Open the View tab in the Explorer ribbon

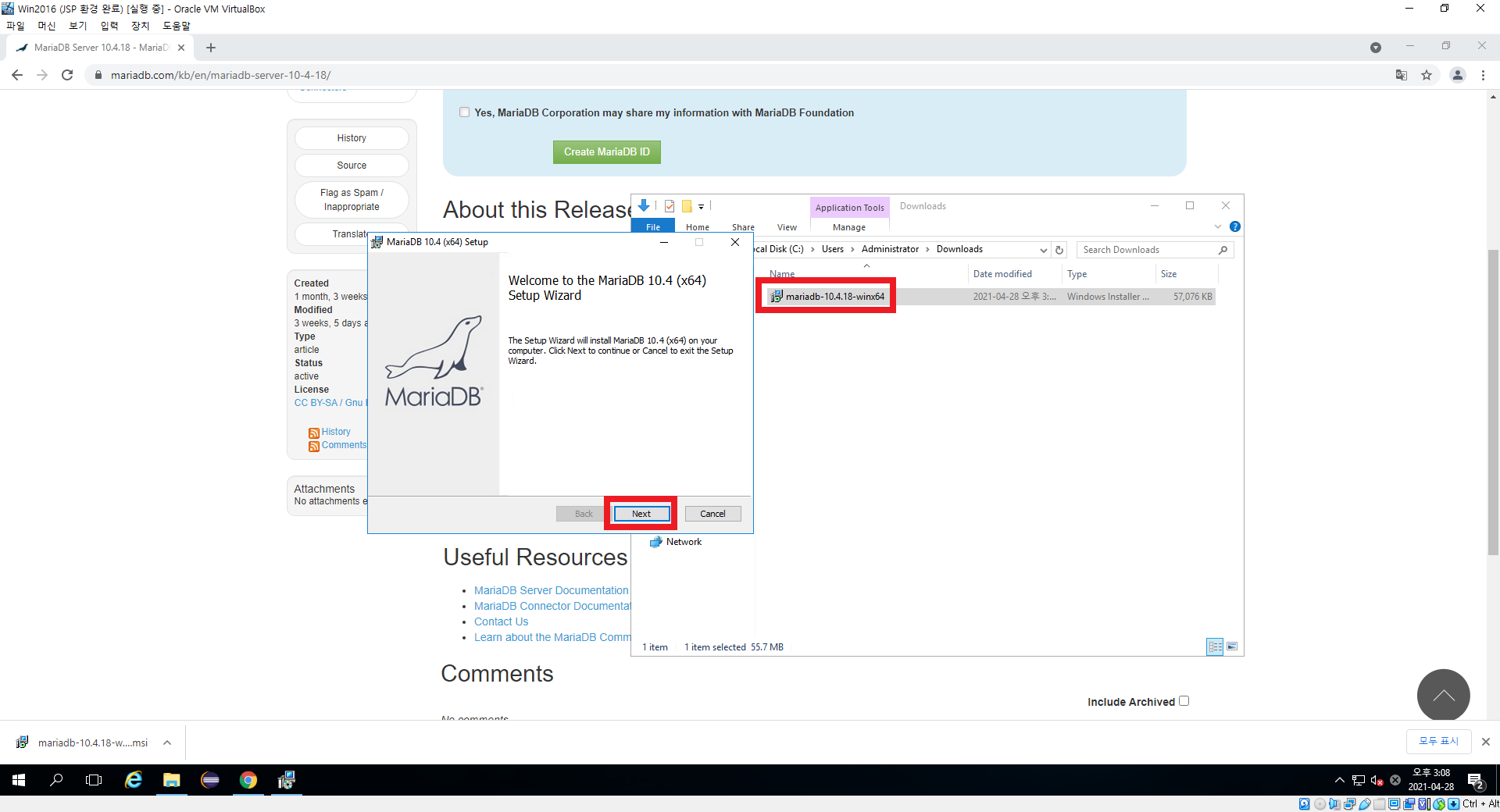tap(787, 227)
